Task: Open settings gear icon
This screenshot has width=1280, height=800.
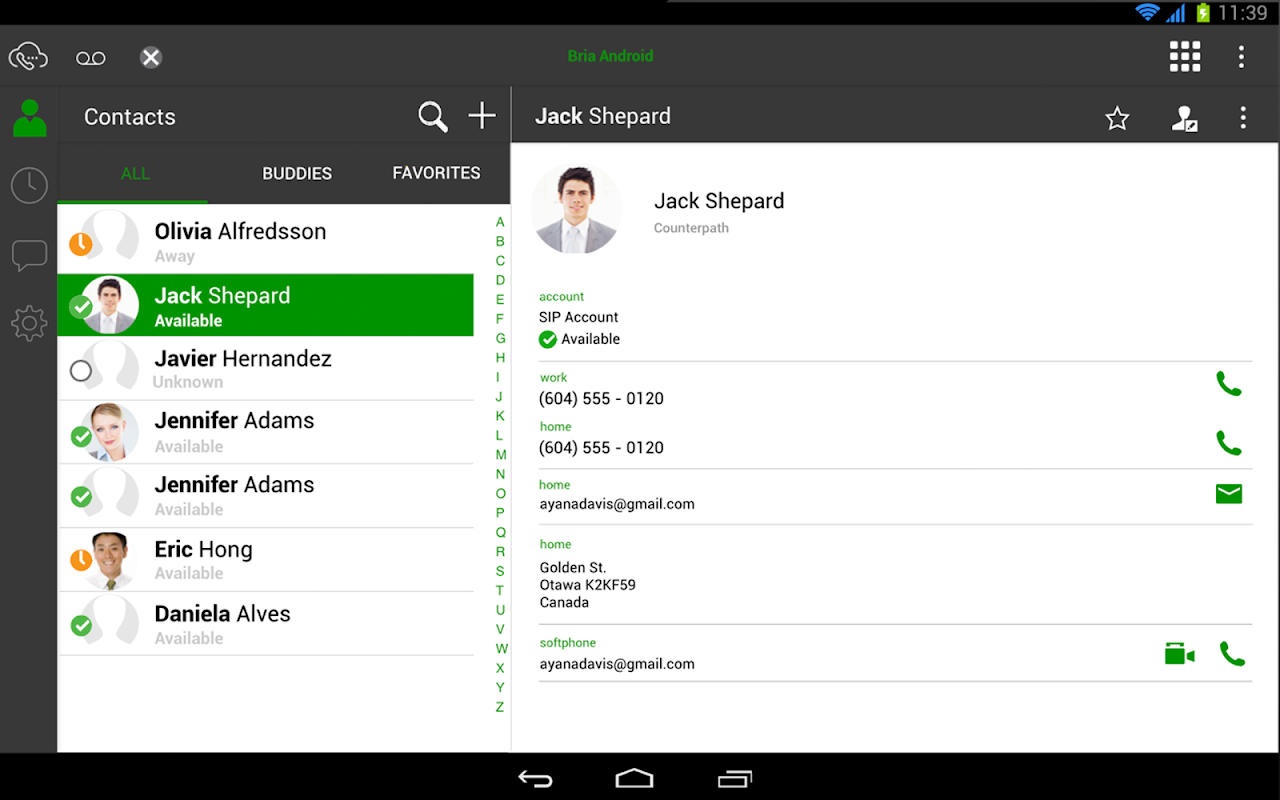Action: (x=29, y=323)
